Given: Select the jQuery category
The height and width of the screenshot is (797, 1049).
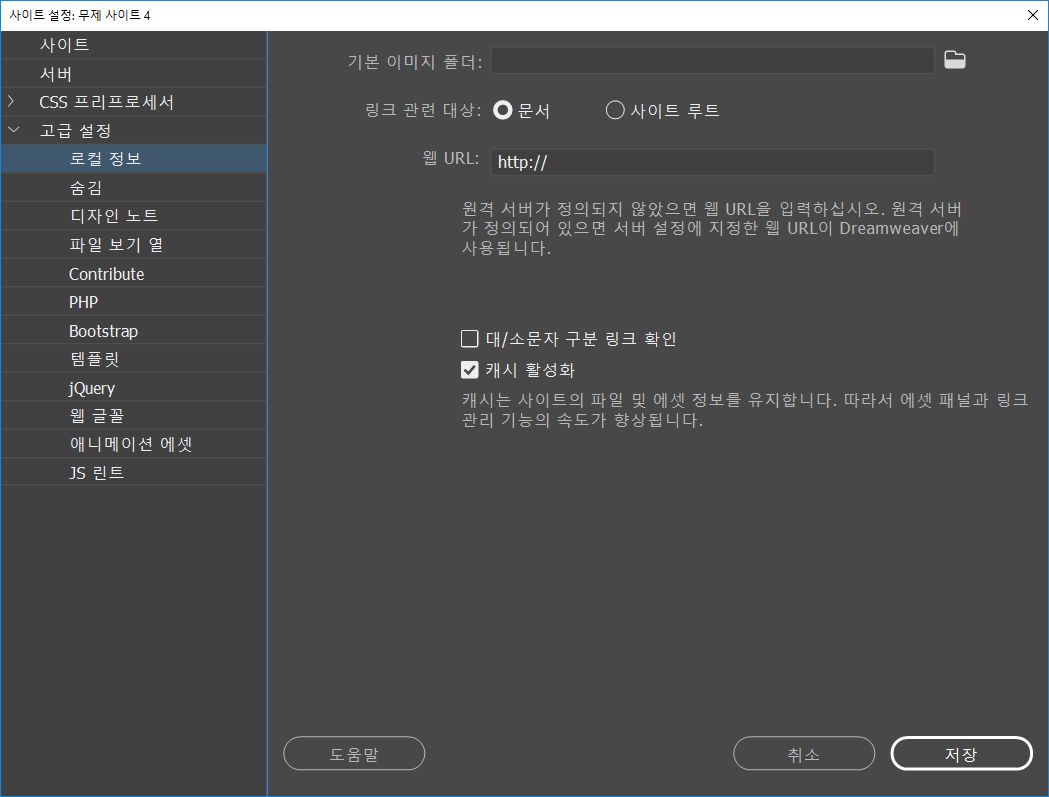Looking at the screenshot, I should coord(89,387).
